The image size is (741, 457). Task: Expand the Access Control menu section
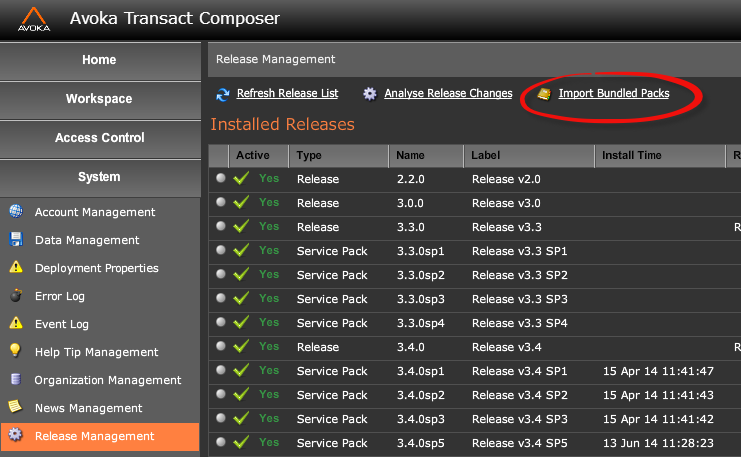pyautogui.click(x=100, y=138)
